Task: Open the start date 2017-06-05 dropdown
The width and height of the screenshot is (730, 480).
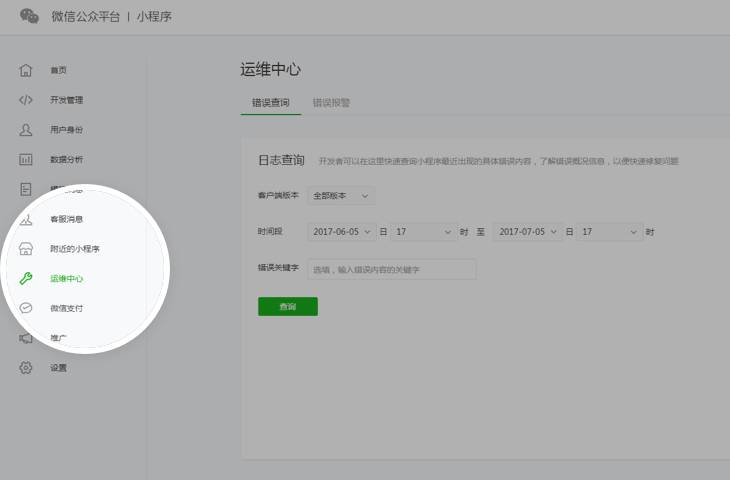Action: (x=341, y=232)
